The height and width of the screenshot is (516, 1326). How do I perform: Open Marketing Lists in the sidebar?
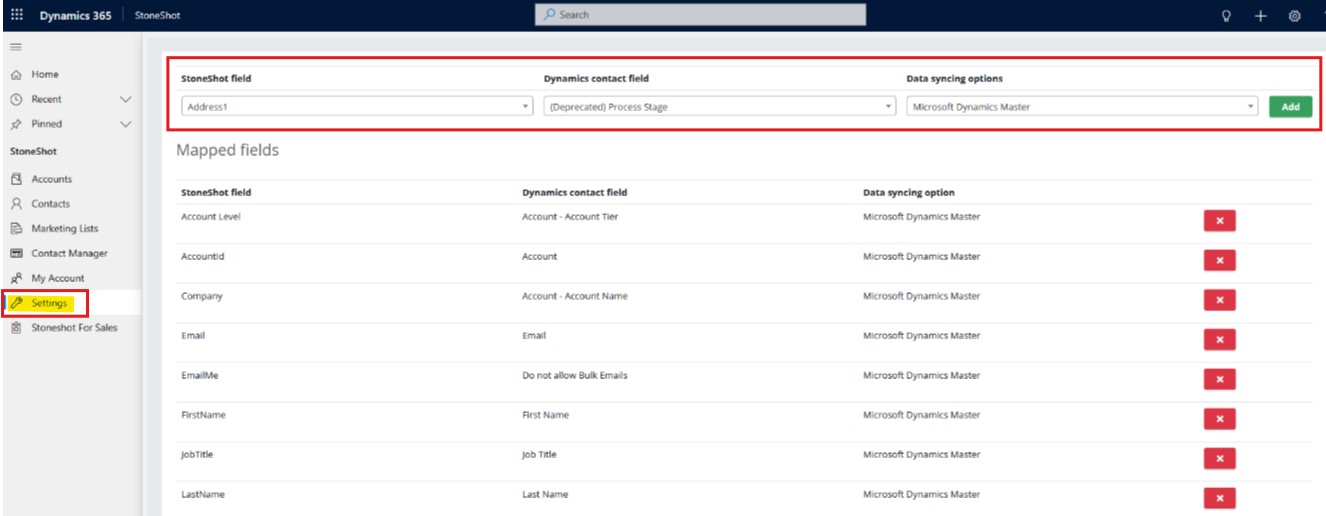(65, 229)
